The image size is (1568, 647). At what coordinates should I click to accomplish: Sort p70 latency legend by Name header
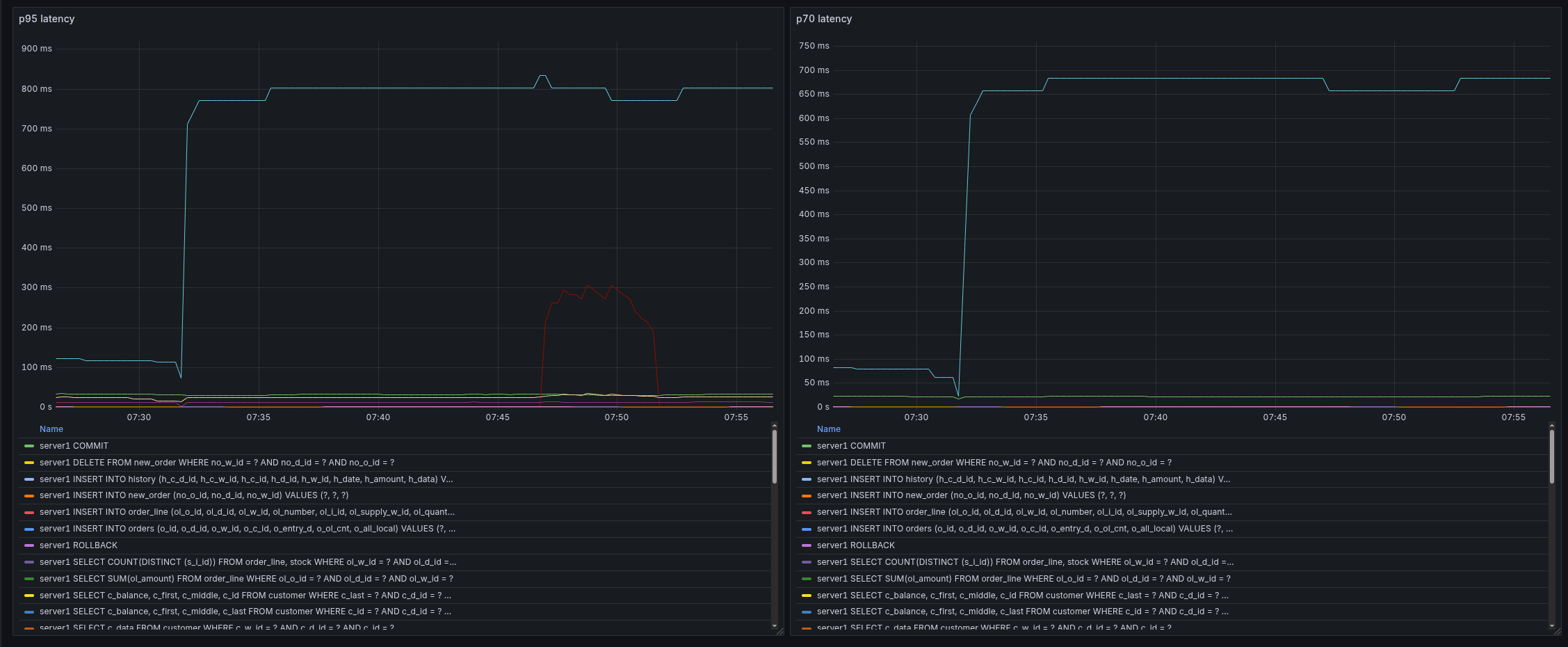point(828,429)
